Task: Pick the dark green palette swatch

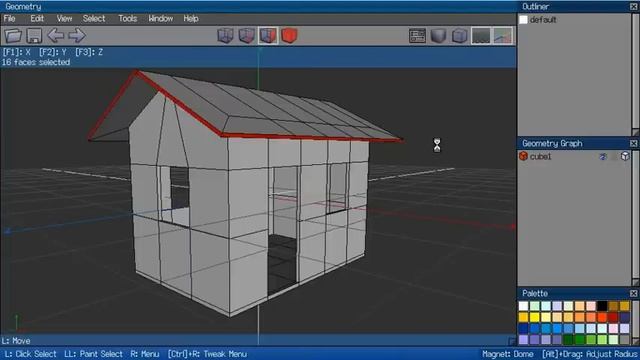Action: (x=569, y=340)
